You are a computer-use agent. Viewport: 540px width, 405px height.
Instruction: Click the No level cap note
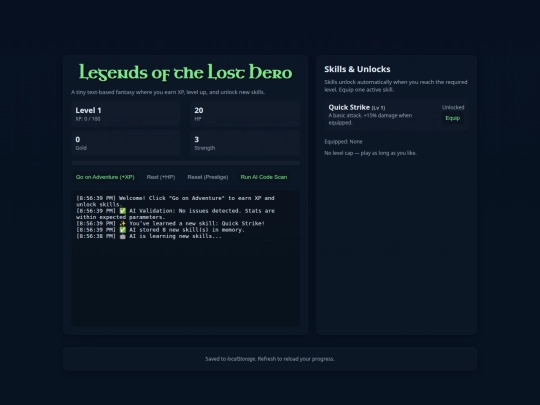(370, 153)
